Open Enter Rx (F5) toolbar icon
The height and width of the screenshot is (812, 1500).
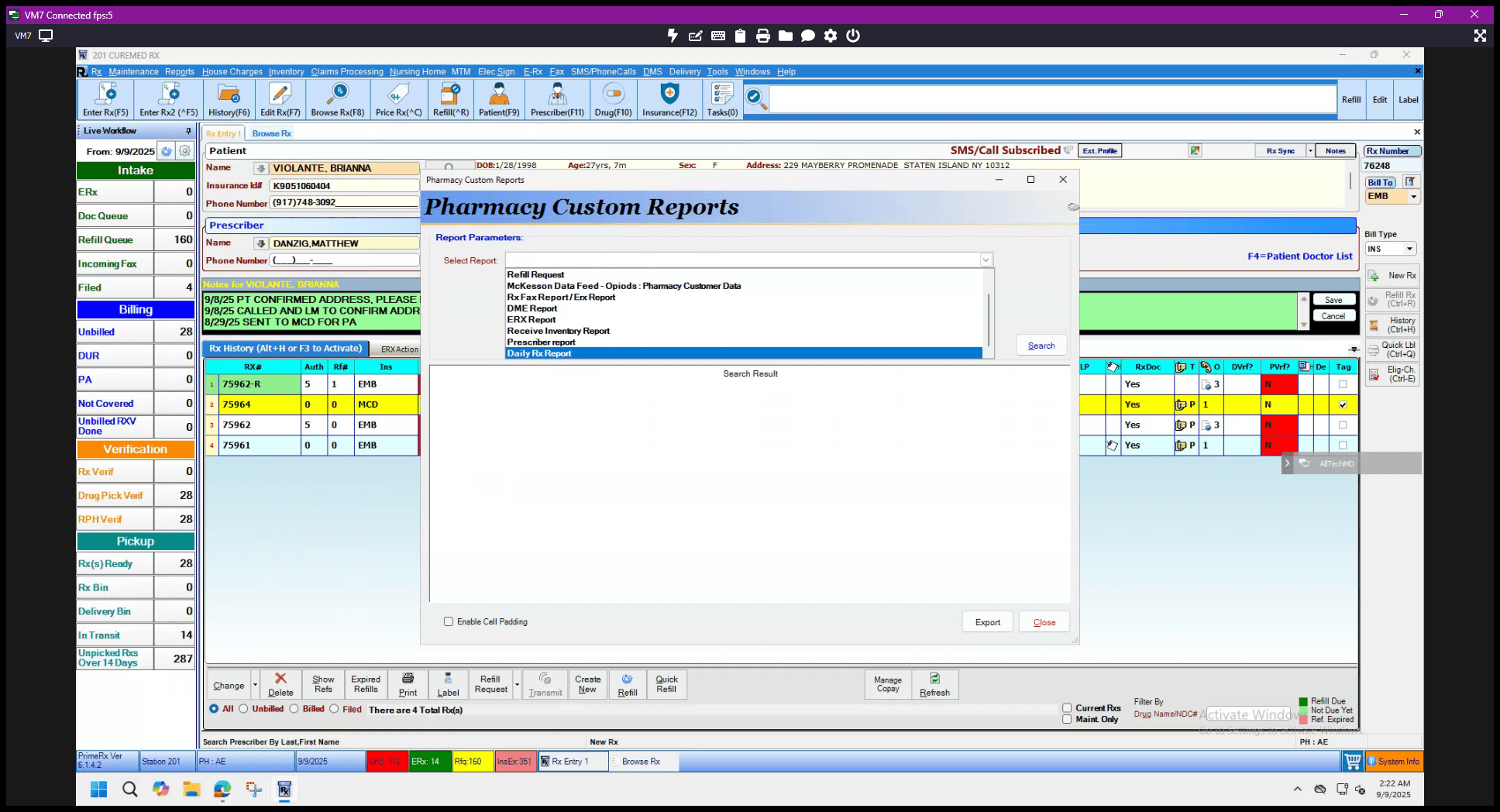click(x=105, y=100)
